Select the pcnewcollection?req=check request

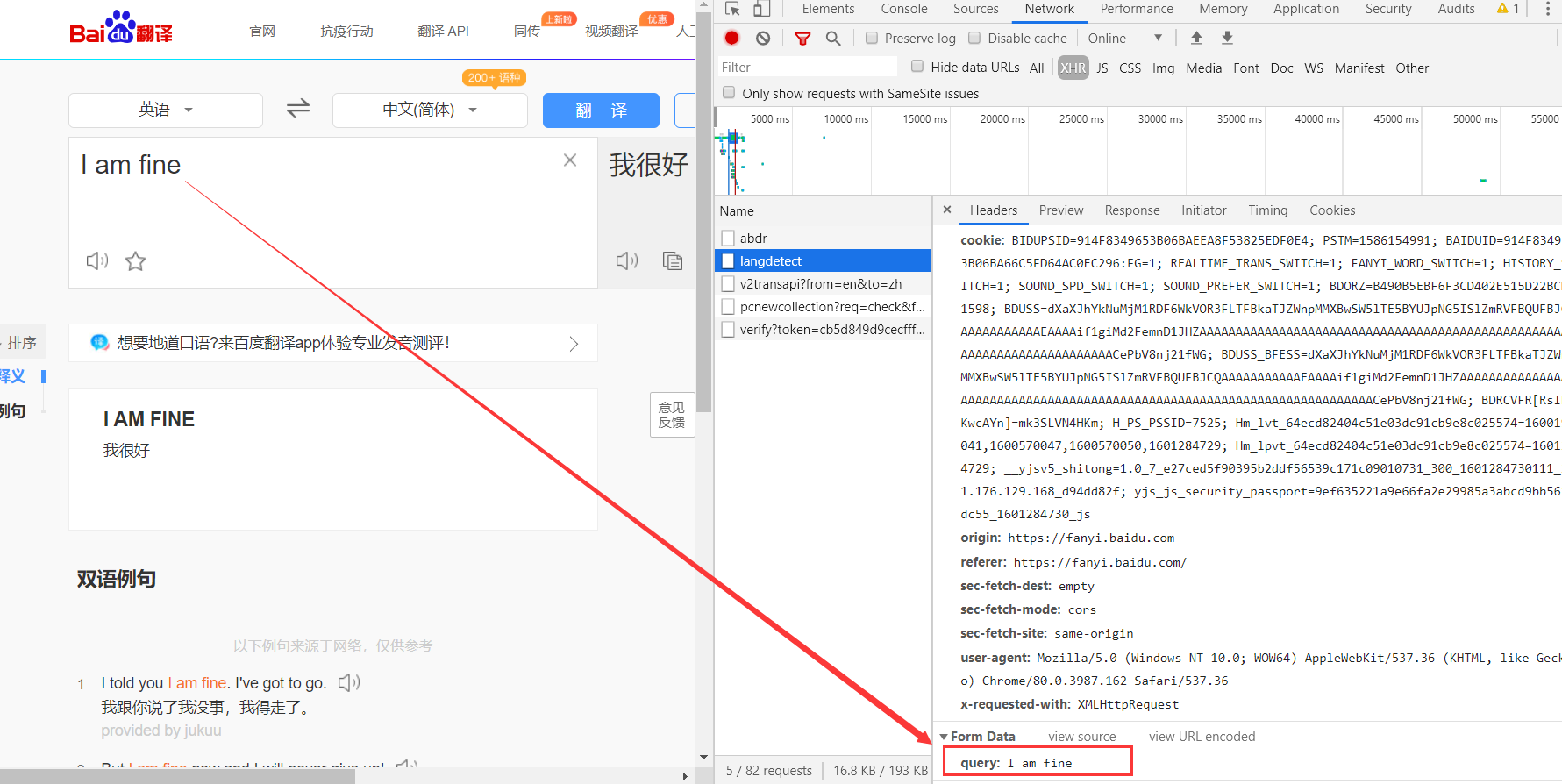pos(823,306)
